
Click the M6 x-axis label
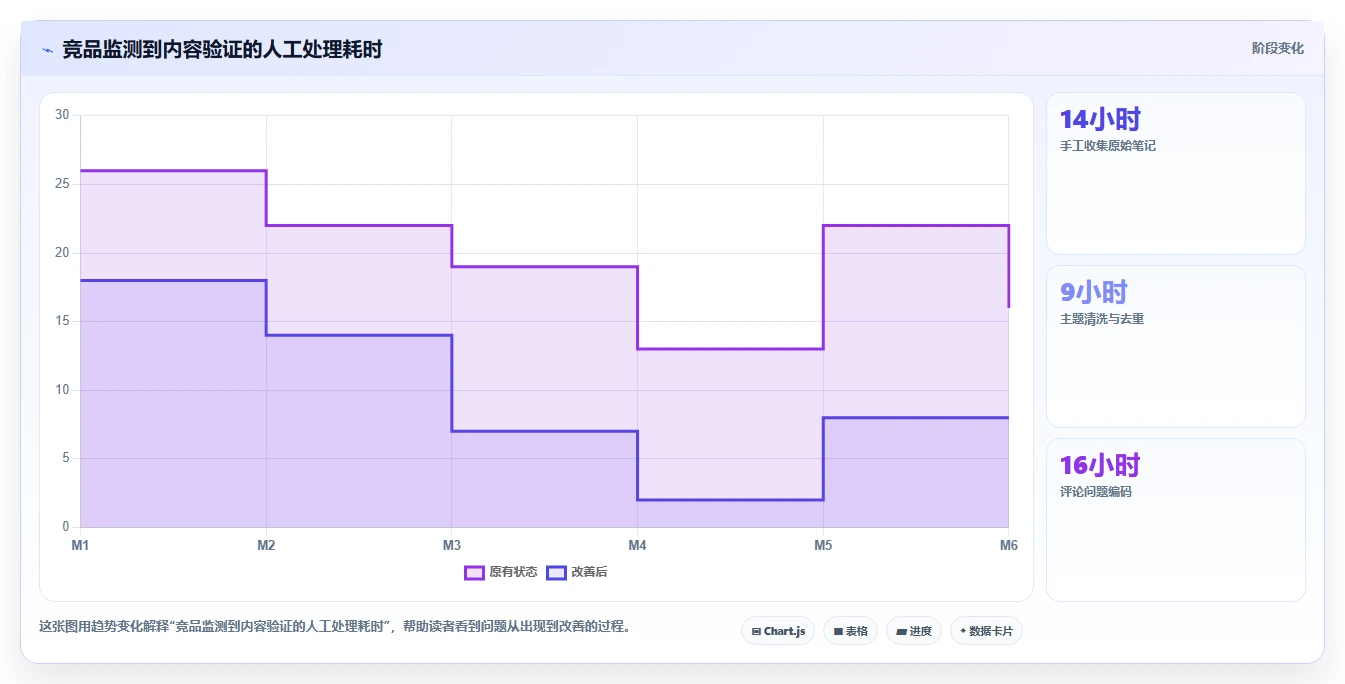coord(1008,545)
